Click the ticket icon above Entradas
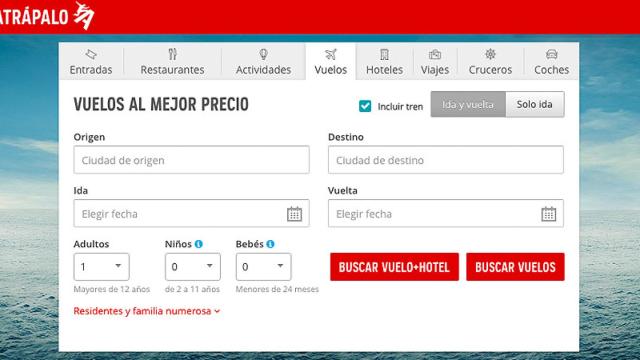This screenshot has height=360, width=640. 91,54
